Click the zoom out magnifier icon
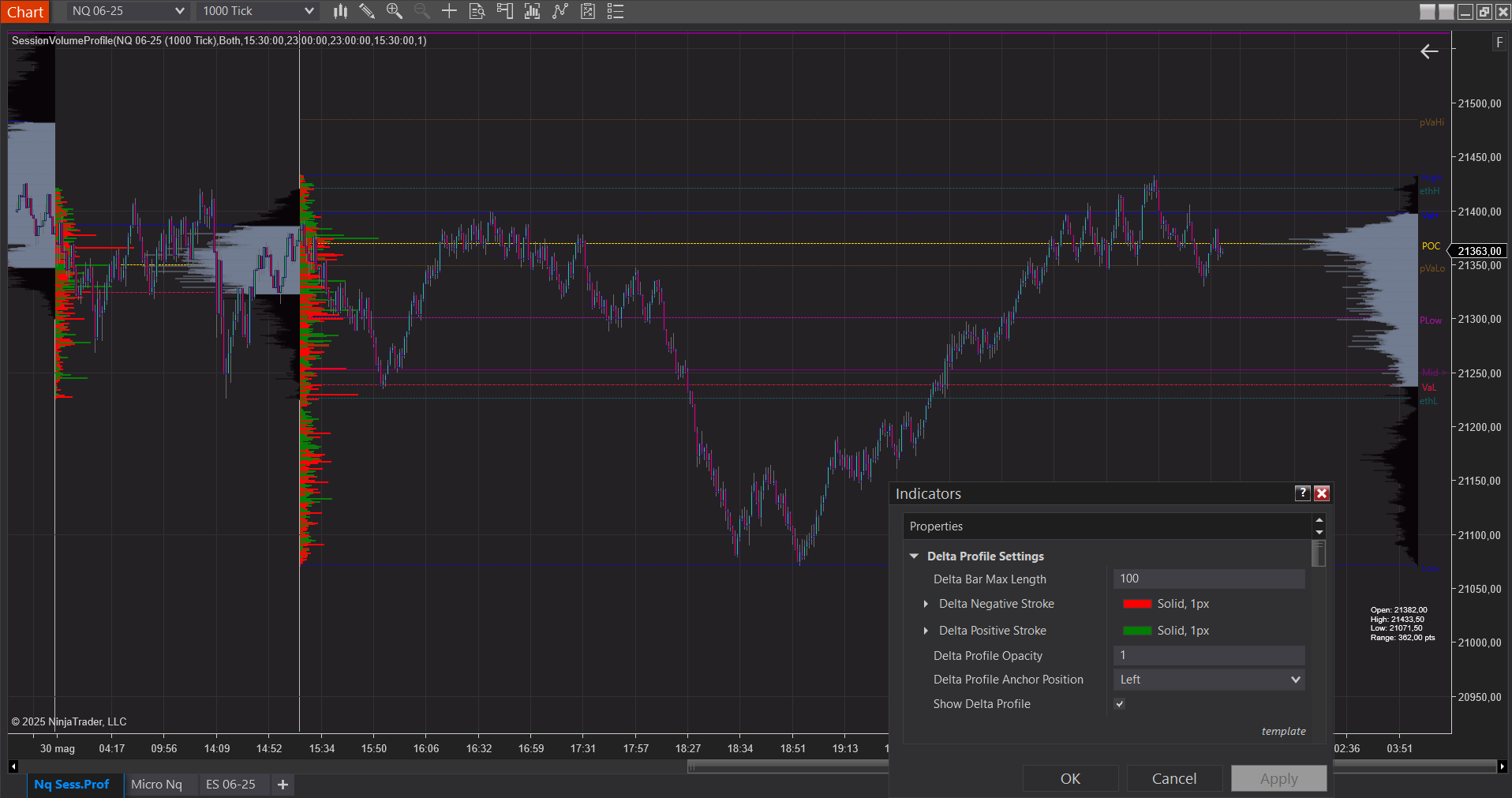Viewport: 1512px width, 798px height. coord(422,11)
